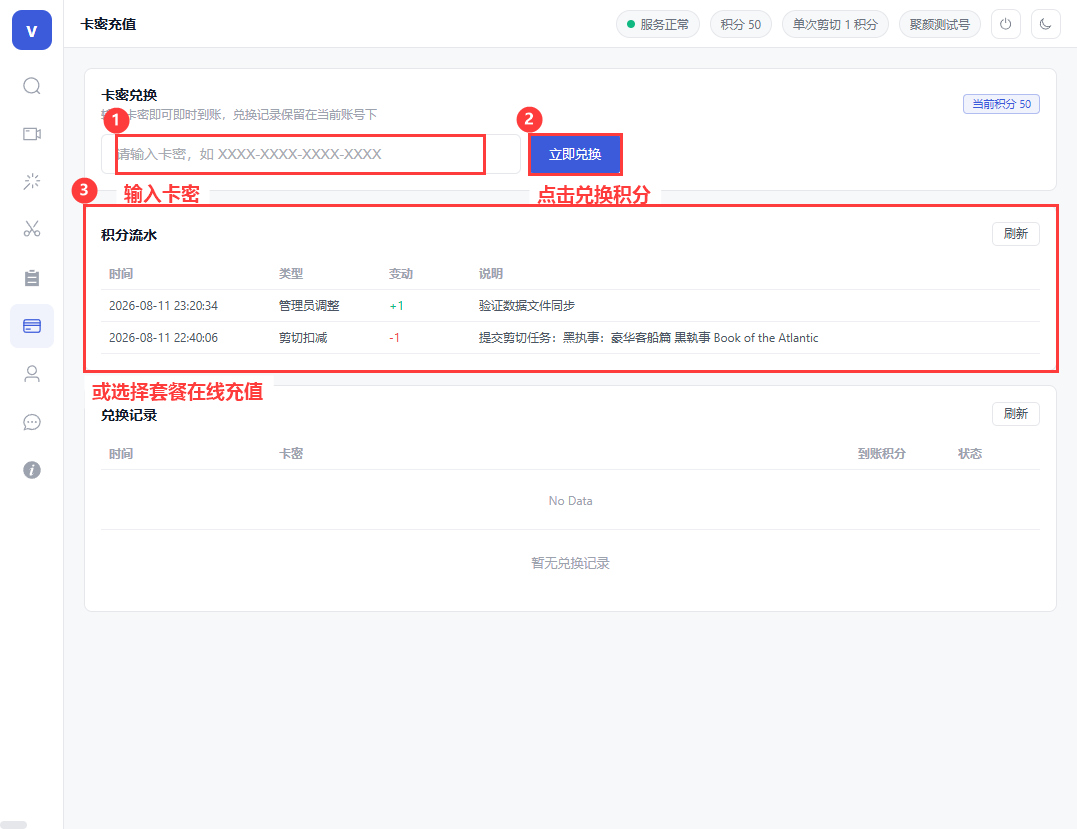Open the sparkle loading sidebar icon
This screenshot has height=829, width=1077.
pyautogui.click(x=32, y=181)
